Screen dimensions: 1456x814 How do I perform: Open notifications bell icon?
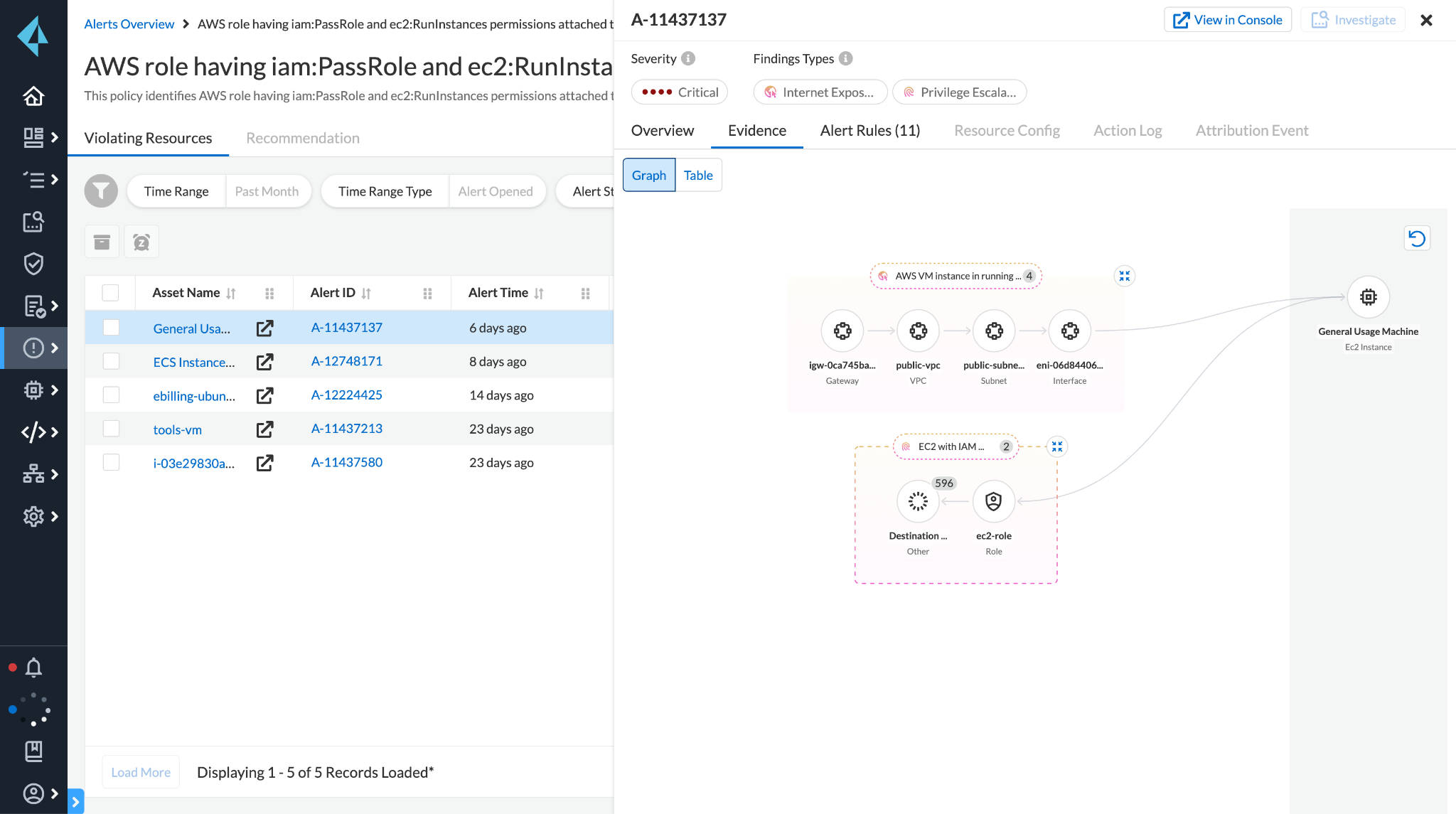tap(33, 667)
